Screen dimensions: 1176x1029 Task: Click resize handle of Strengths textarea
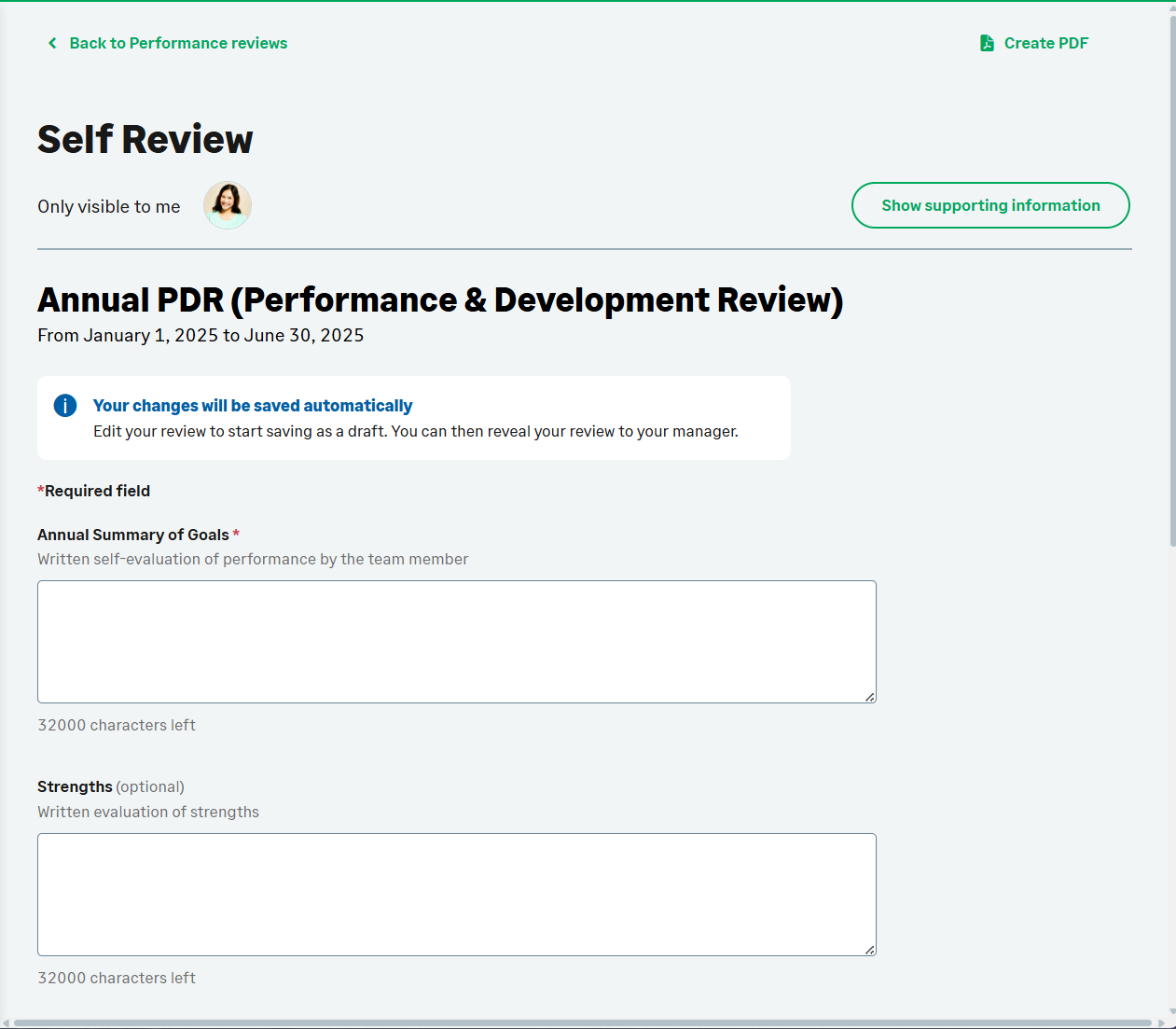coord(869,949)
